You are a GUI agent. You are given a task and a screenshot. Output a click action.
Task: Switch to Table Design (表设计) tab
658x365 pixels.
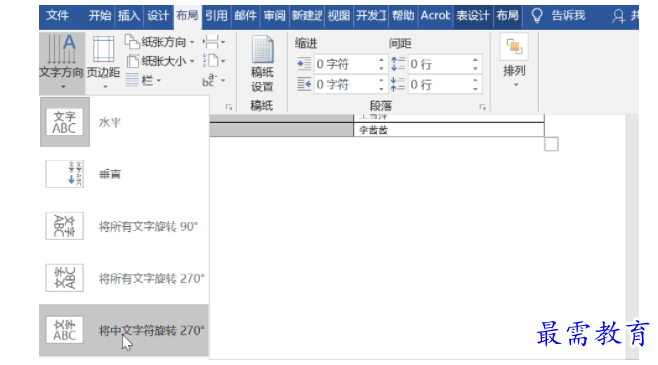click(x=473, y=16)
